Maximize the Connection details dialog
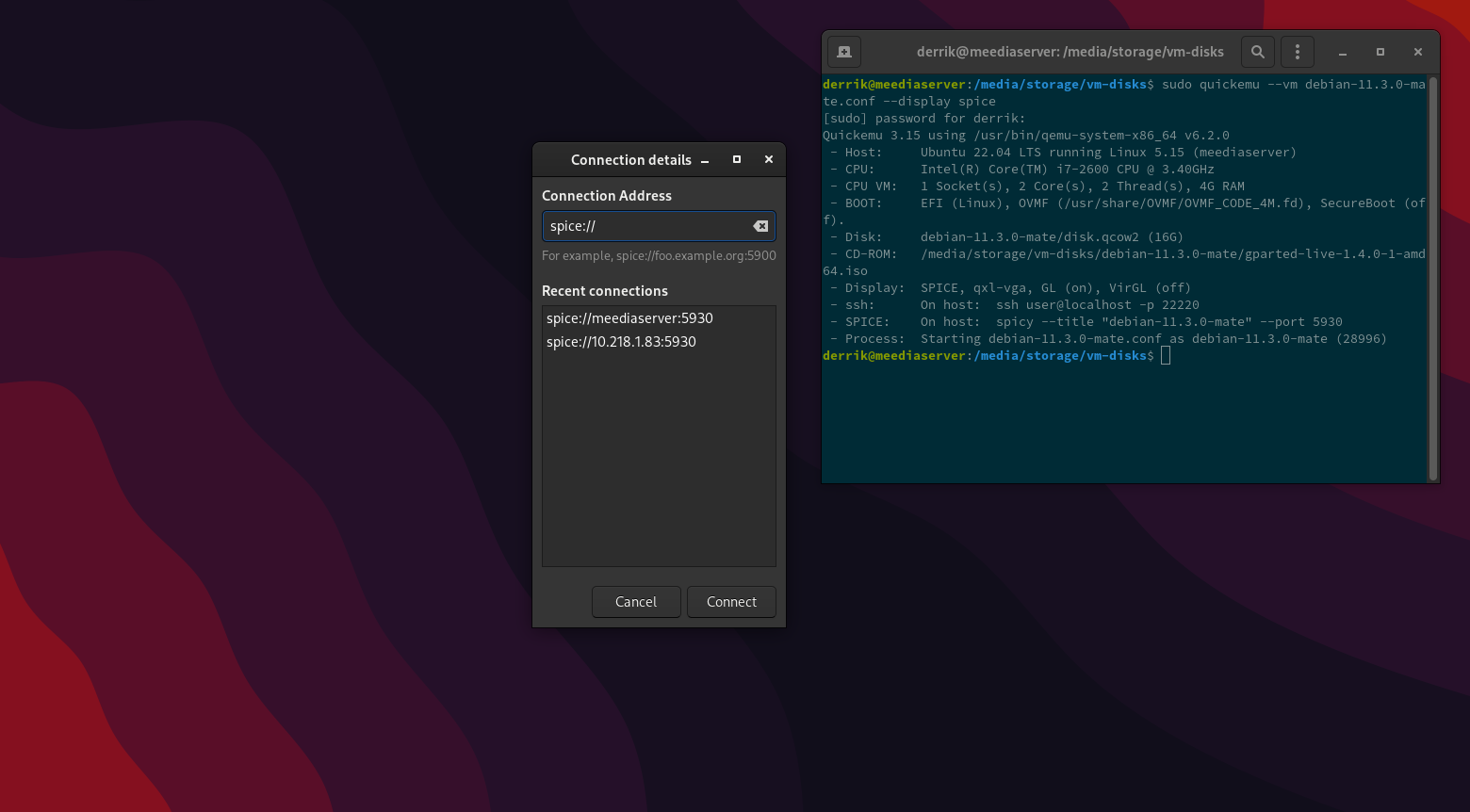The image size is (1470, 812). (x=736, y=159)
